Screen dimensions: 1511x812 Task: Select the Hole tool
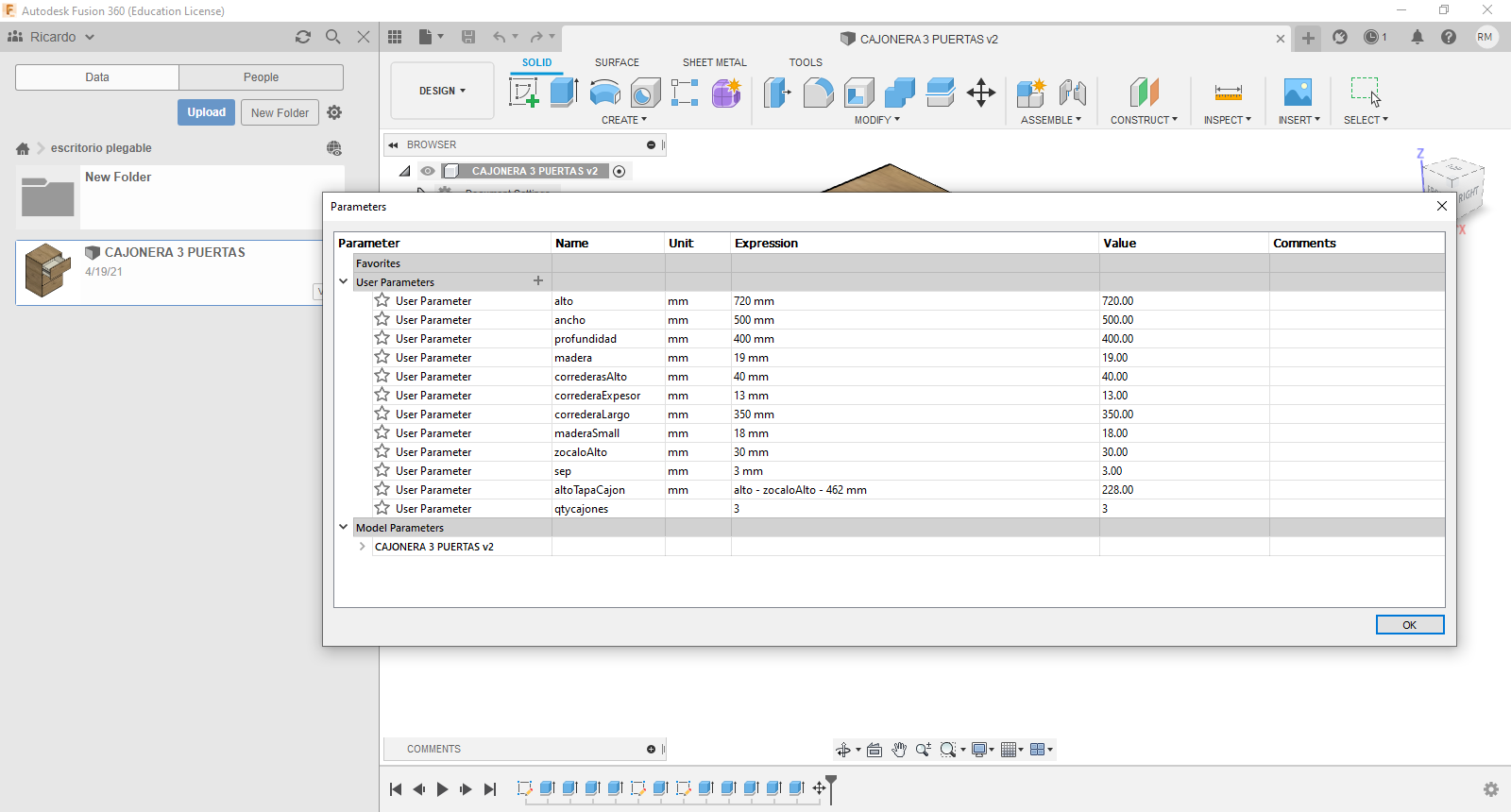[646, 93]
